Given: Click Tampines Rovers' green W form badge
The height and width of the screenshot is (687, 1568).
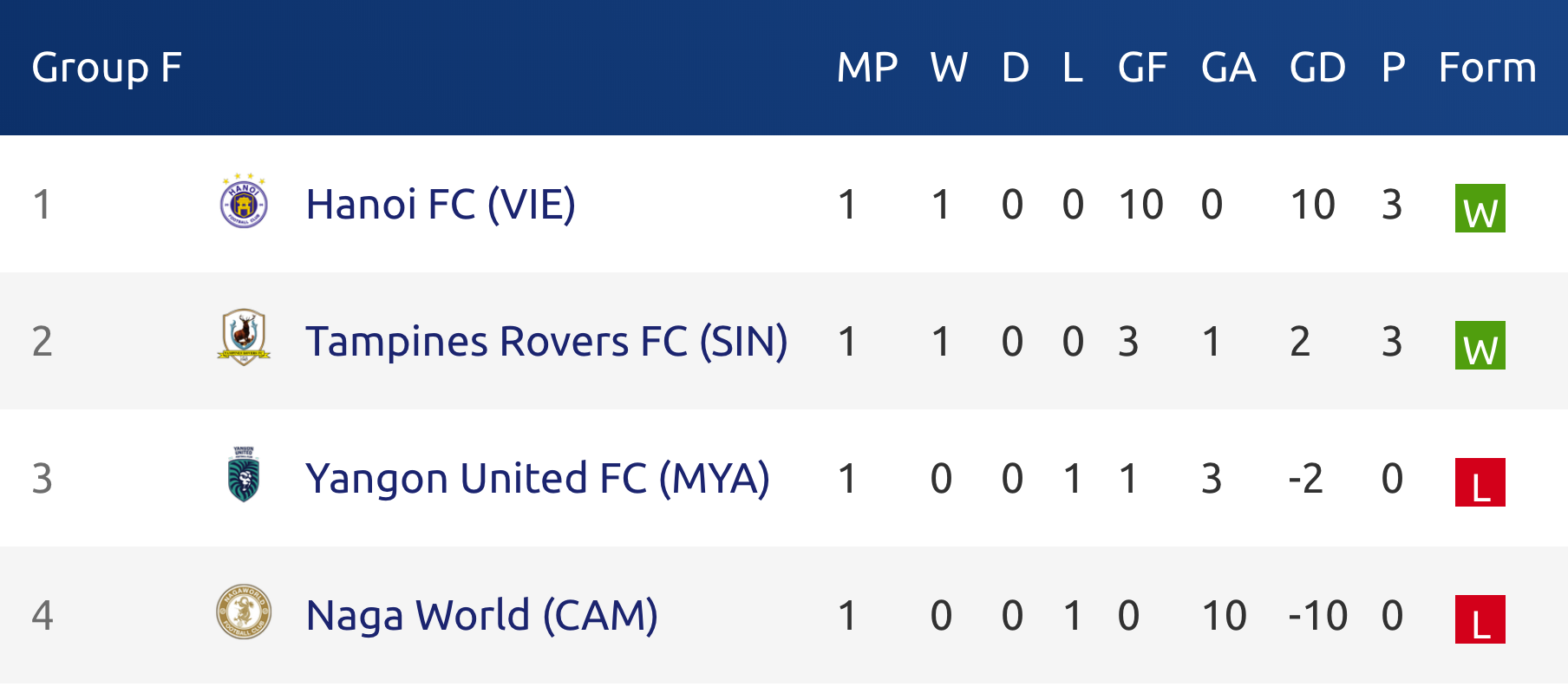Looking at the screenshot, I should [1480, 345].
